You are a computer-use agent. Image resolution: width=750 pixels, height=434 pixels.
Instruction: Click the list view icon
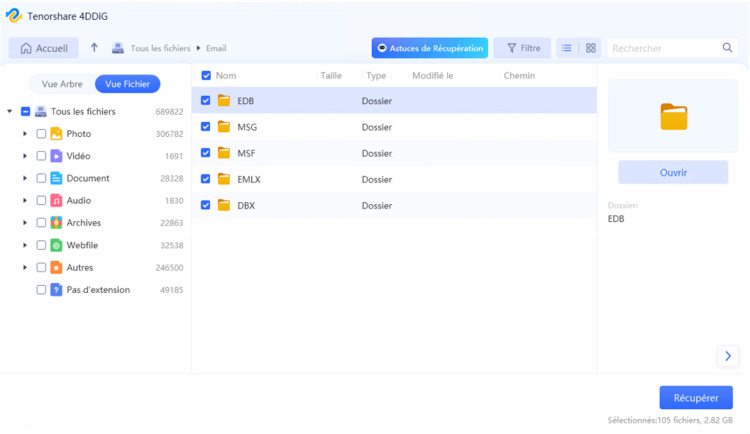coord(567,48)
